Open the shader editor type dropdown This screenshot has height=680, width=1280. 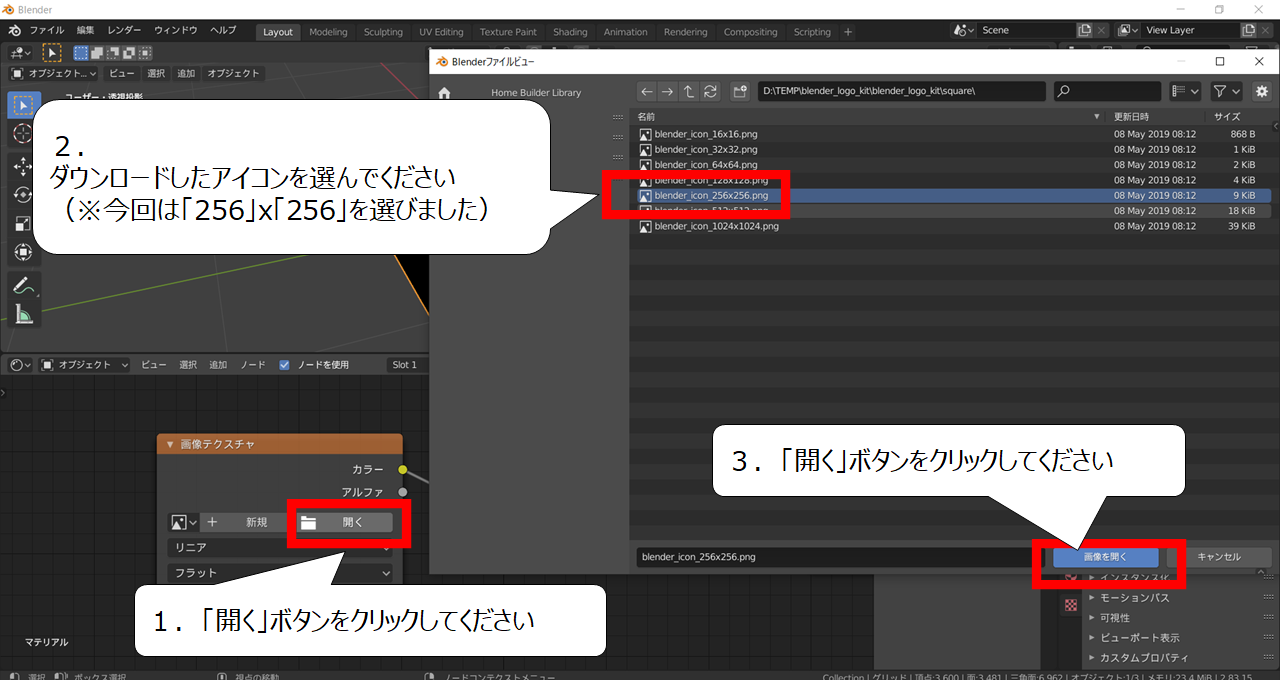pos(20,365)
